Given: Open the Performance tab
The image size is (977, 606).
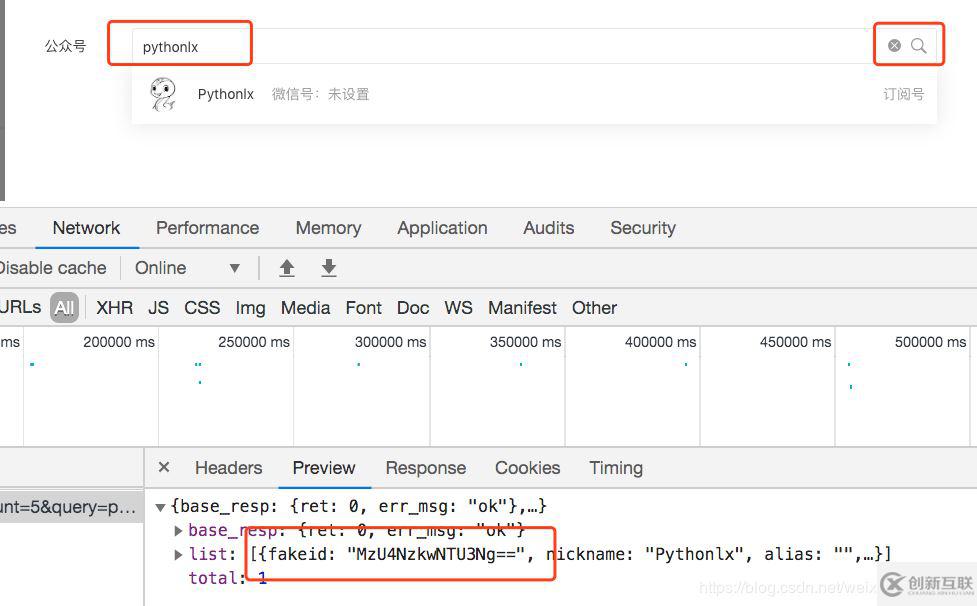Looking at the screenshot, I should tap(207, 228).
